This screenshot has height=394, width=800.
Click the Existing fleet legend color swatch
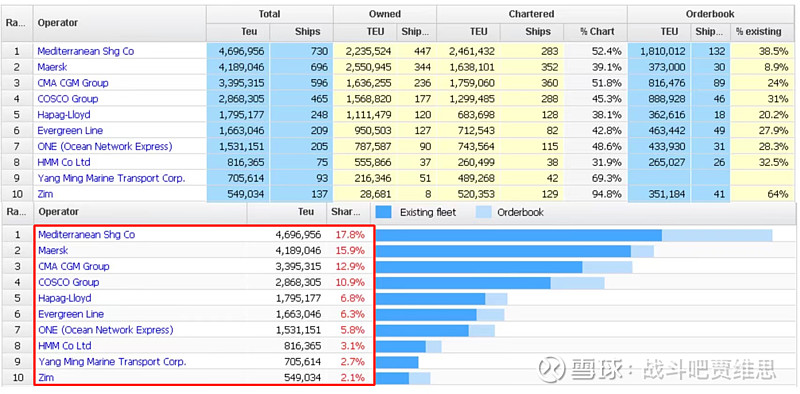383,212
